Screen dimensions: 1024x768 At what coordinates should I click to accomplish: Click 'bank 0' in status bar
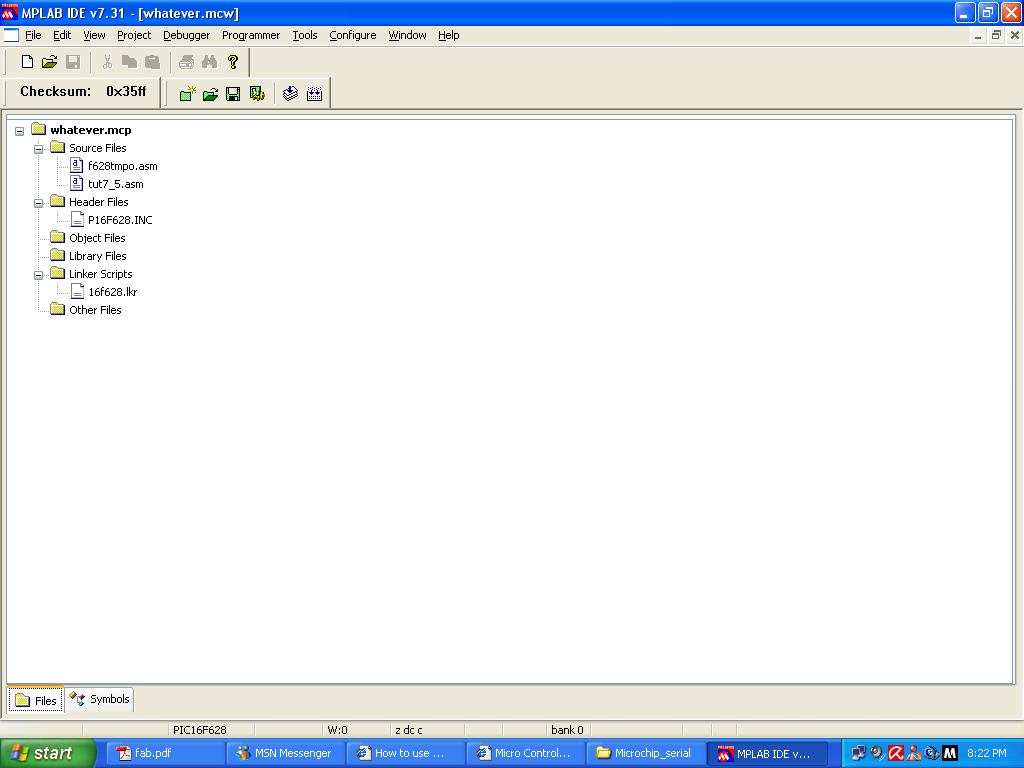click(567, 730)
